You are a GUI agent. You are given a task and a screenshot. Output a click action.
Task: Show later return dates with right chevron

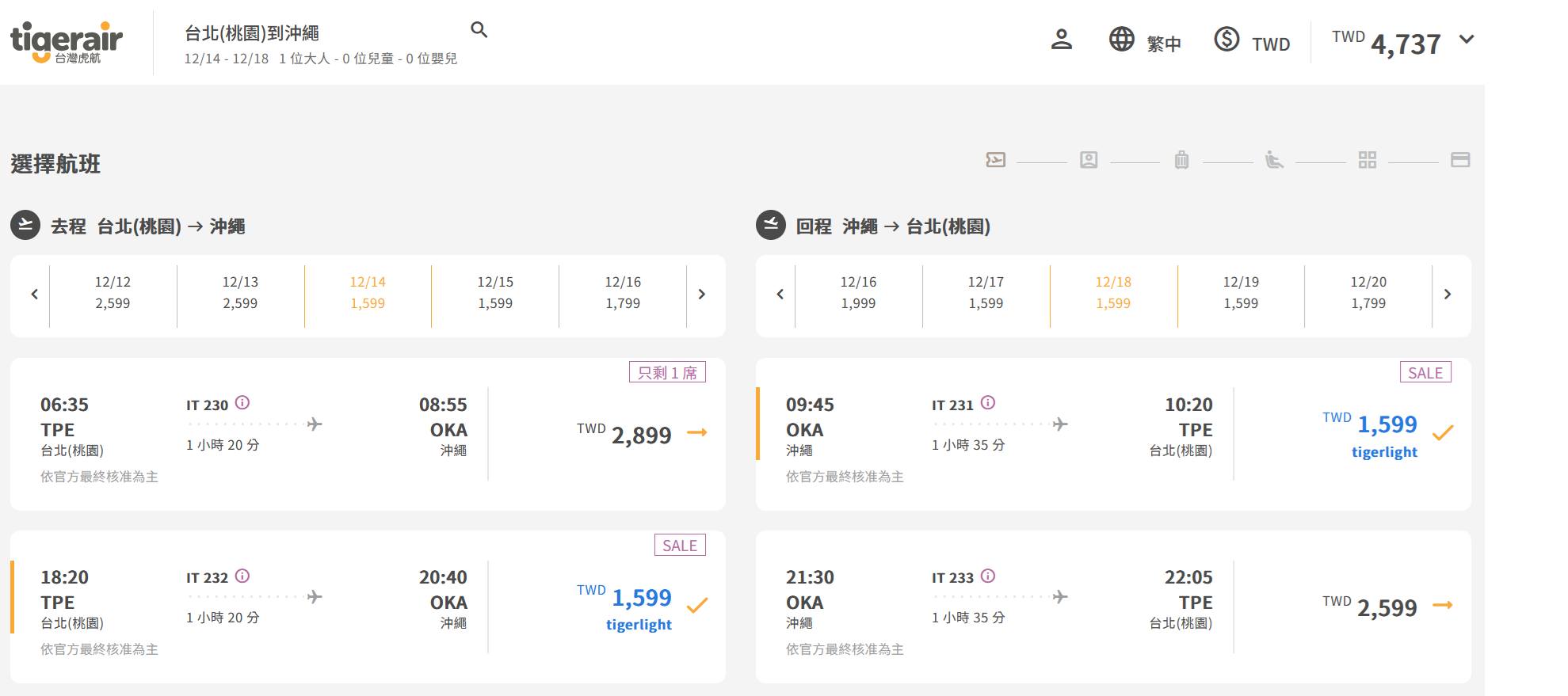pos(1447,295)
